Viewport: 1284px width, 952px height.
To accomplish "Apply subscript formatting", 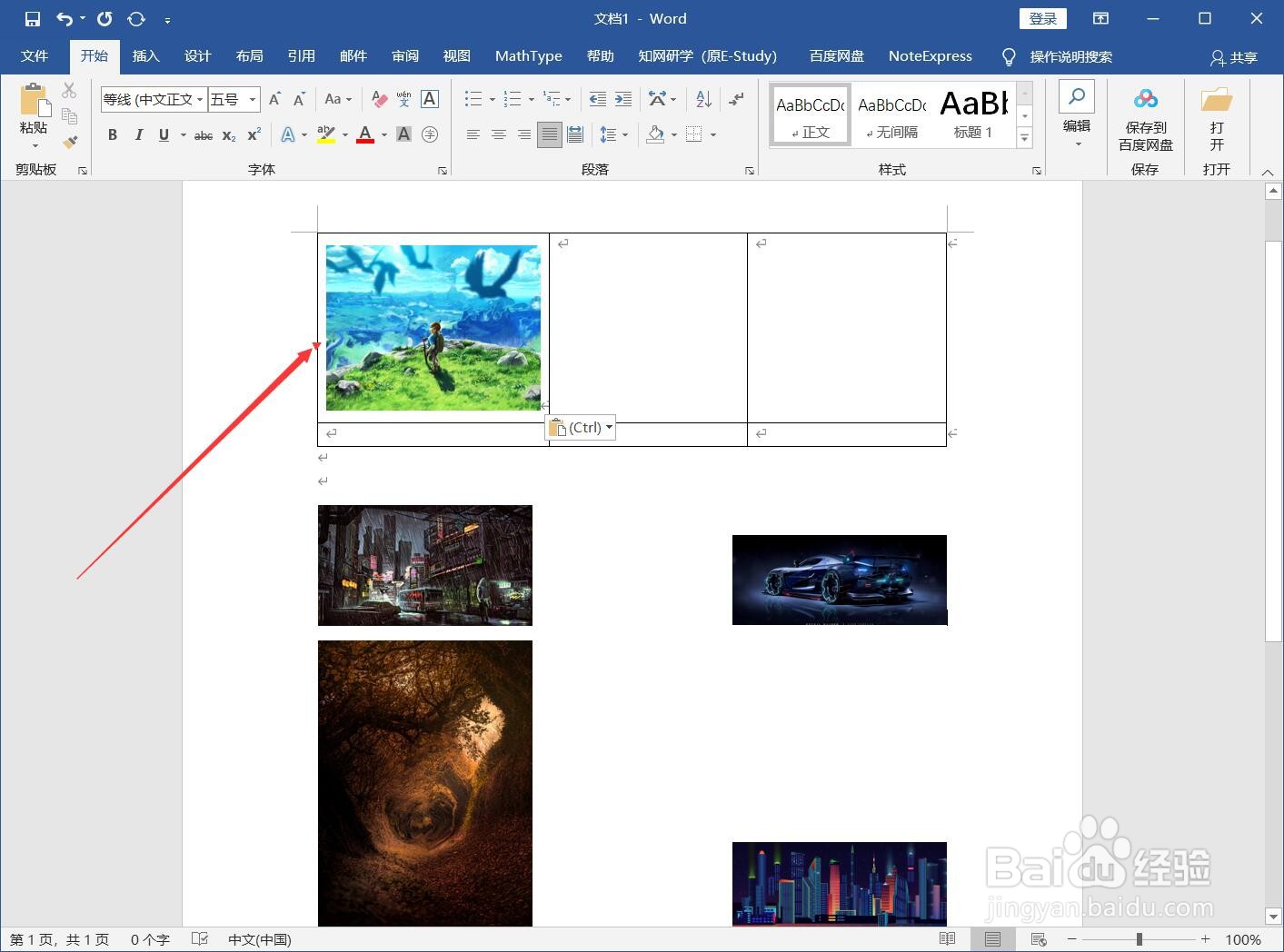I will tap(229, 135).
